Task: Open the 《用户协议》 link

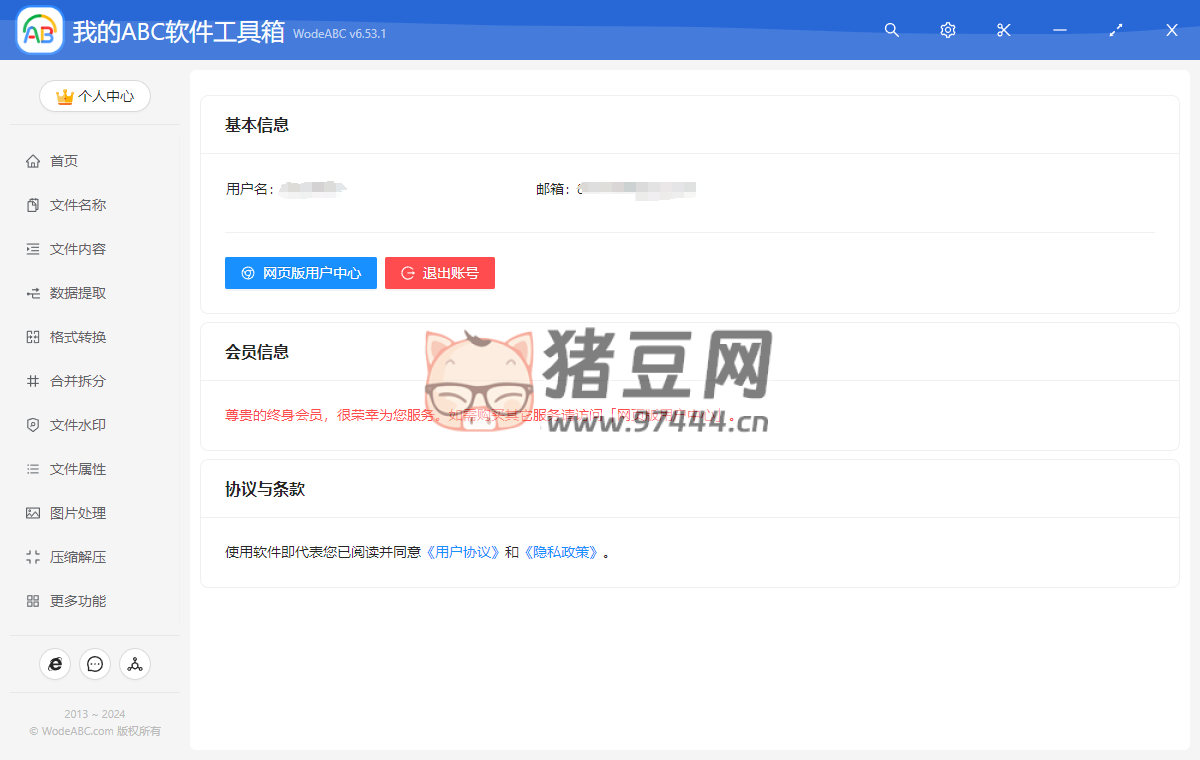Action: click(x=463, y=552)
